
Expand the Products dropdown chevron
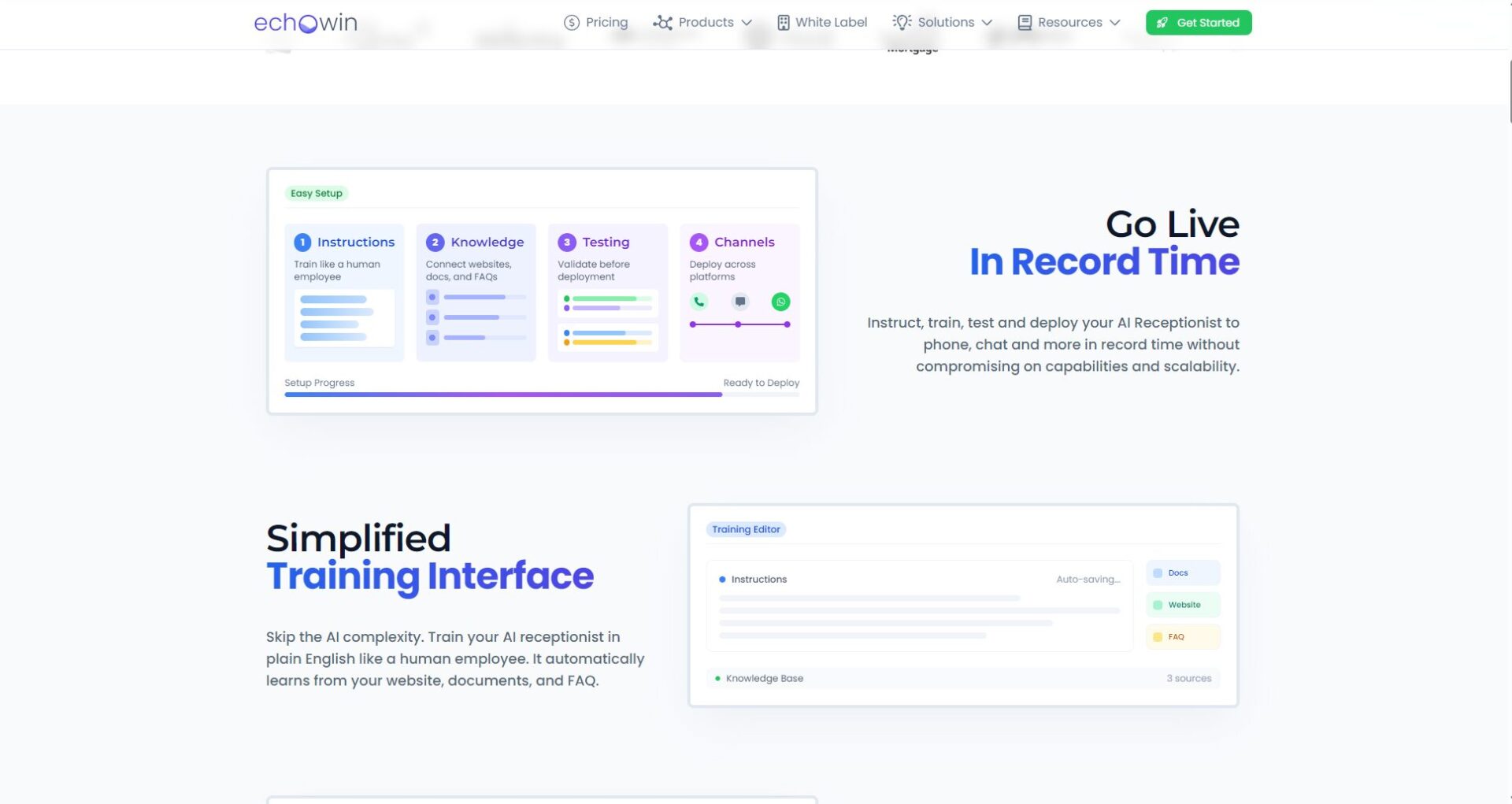[x=747, y=23]
